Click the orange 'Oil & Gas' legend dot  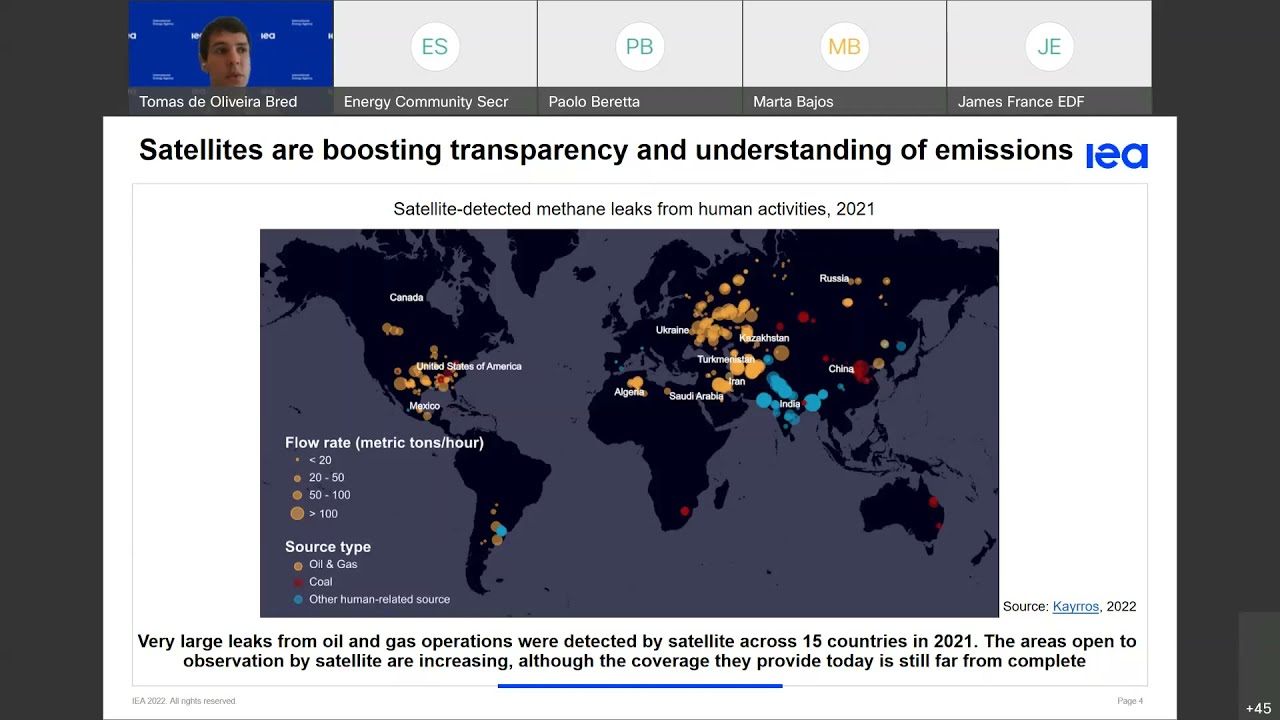[x=298, y=565]
